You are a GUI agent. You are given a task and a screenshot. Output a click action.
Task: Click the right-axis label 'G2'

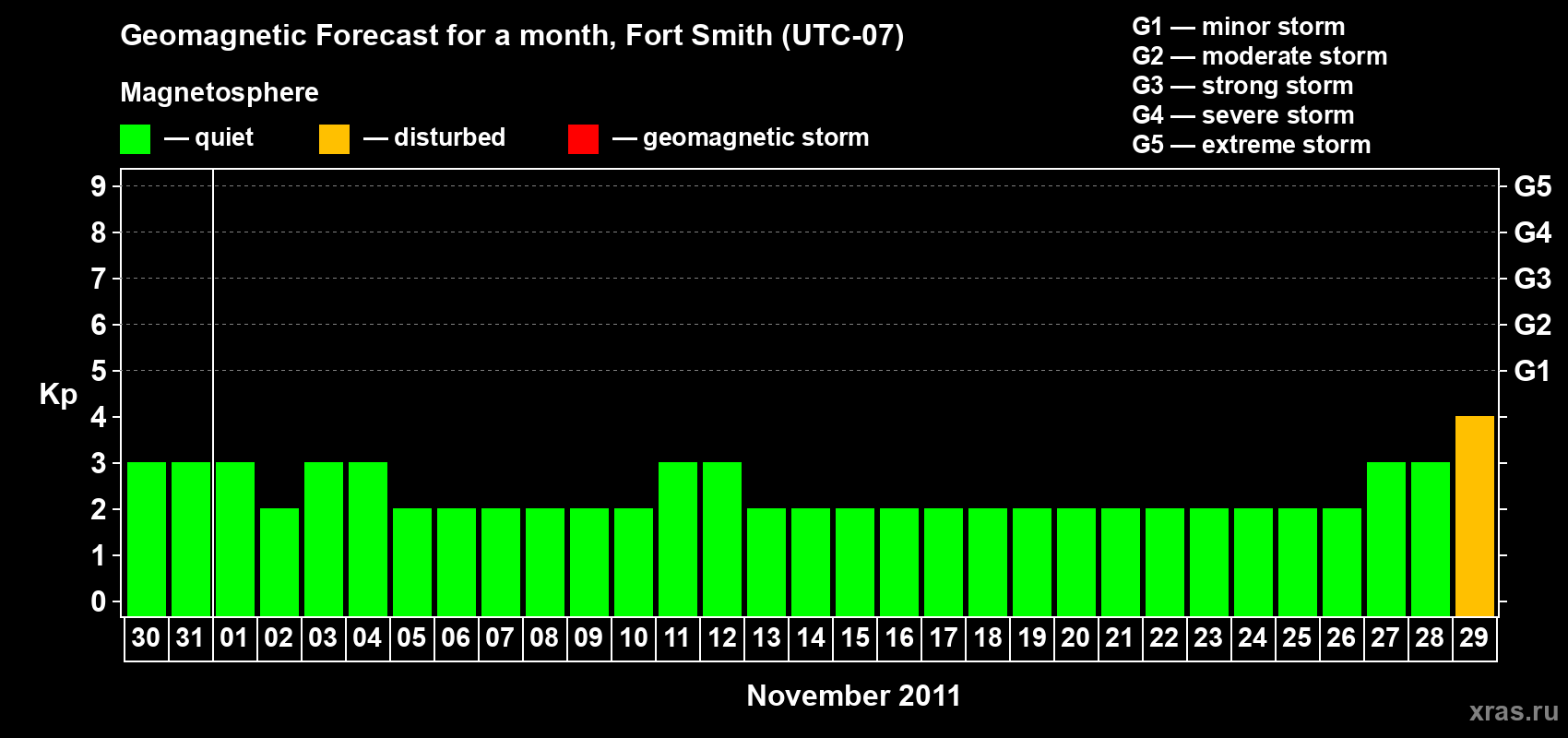(1532, 325)
